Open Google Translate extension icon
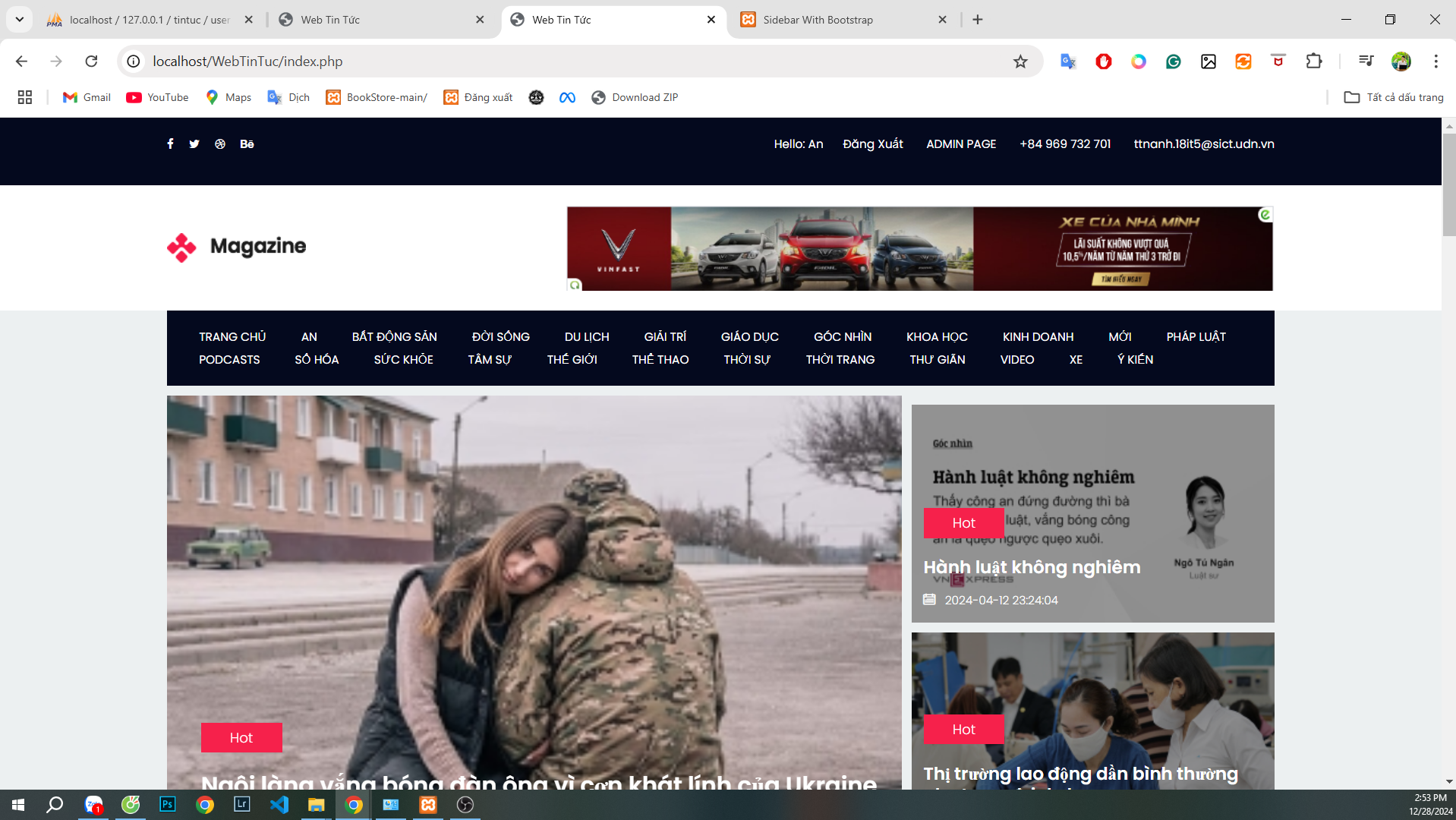Image resolution: width=1456 pixels, height=820 pixels. pos(1068,61)
